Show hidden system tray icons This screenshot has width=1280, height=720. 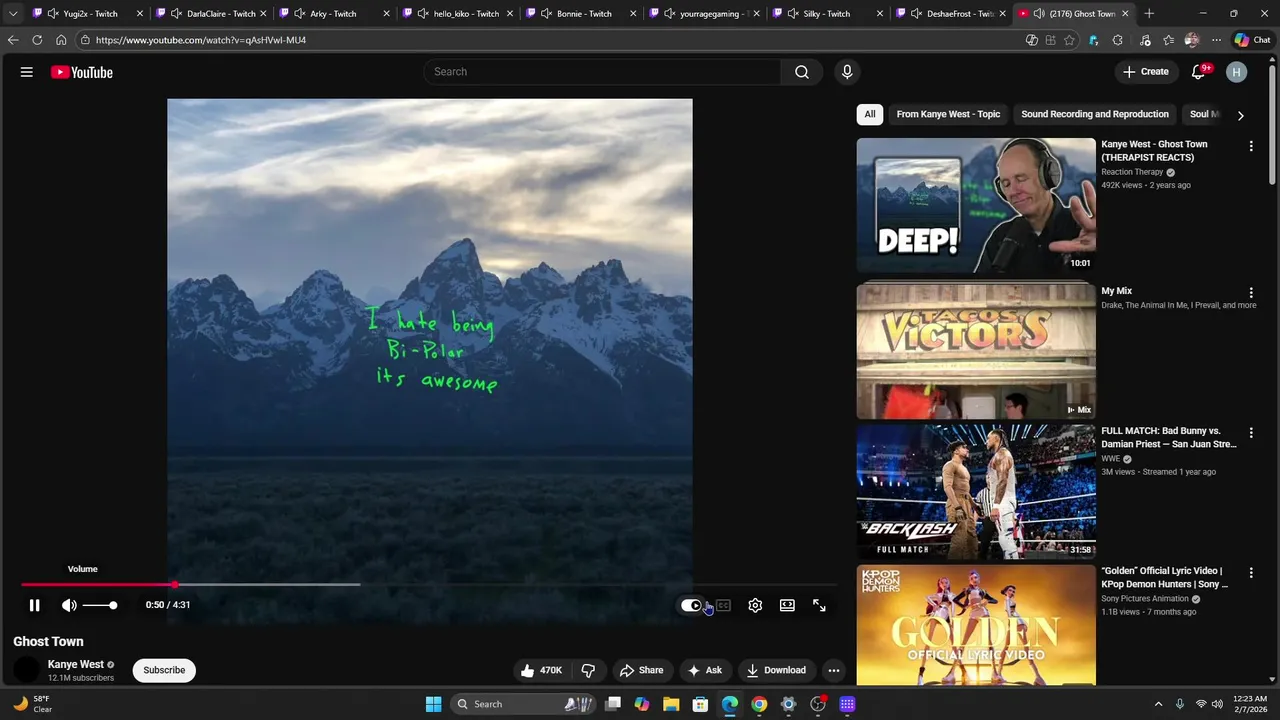point(1158,704)
